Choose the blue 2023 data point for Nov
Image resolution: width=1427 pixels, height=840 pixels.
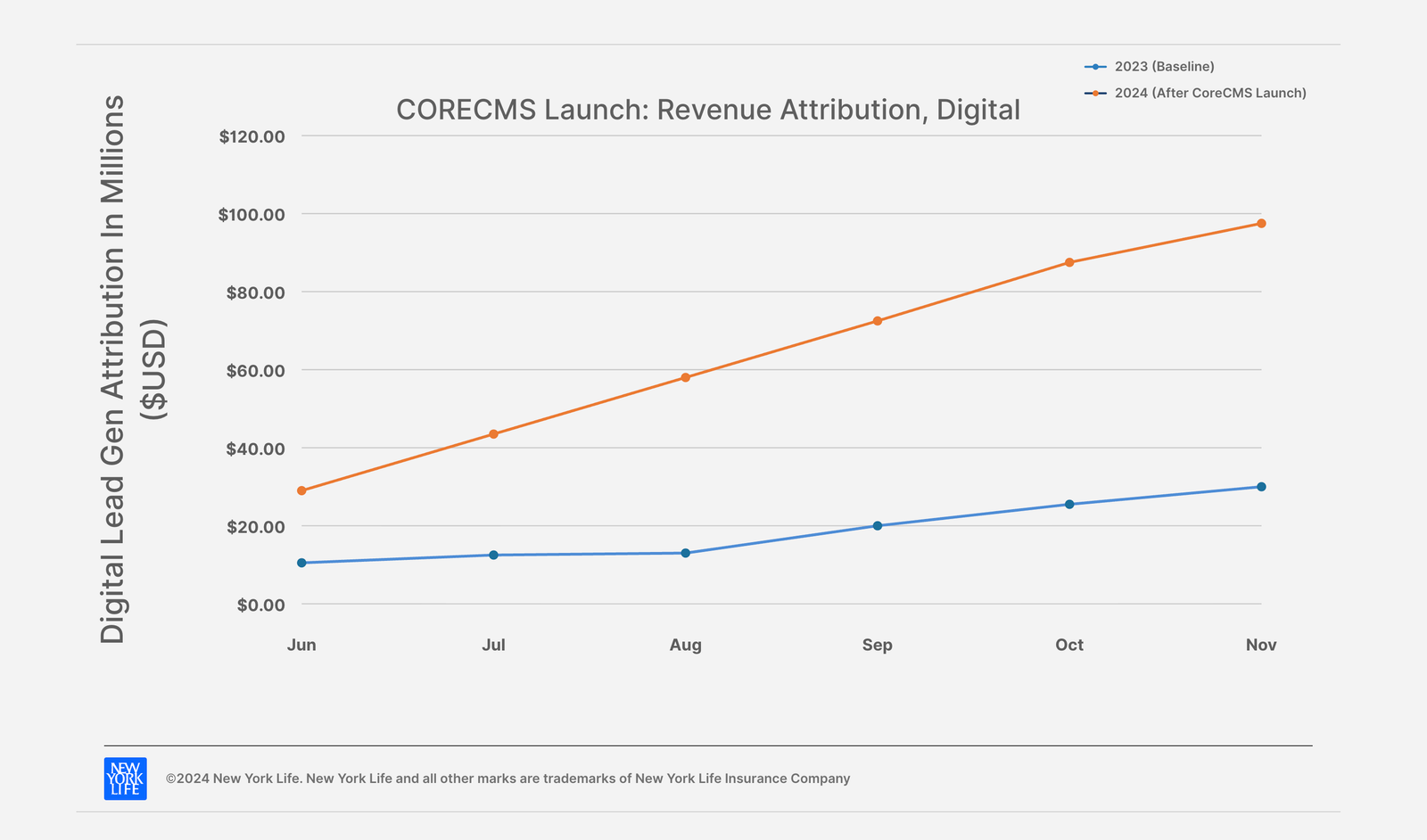tap(1261, 487)
